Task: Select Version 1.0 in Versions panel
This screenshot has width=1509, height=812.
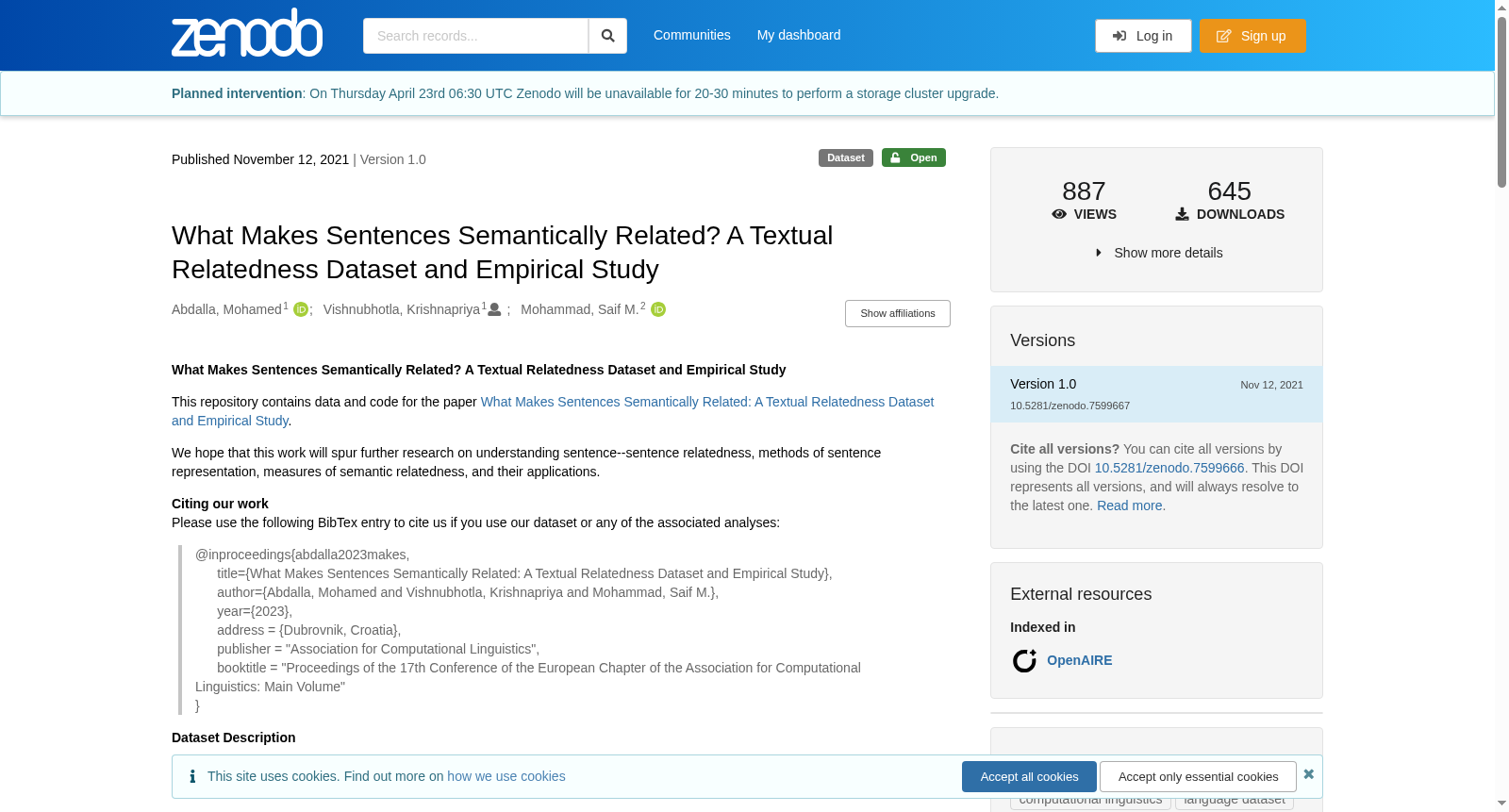Action: pyautogui.click(x=1156, y=394)
